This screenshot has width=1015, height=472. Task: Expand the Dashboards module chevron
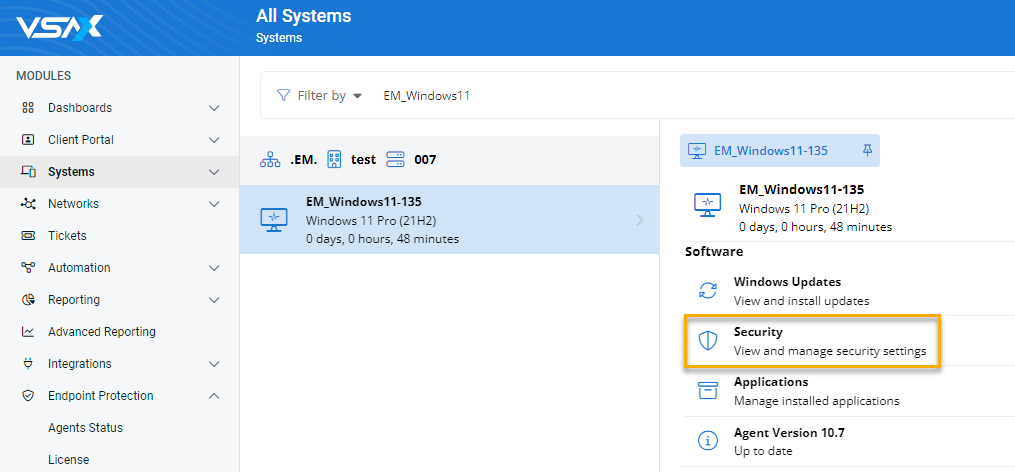point(214,108)
